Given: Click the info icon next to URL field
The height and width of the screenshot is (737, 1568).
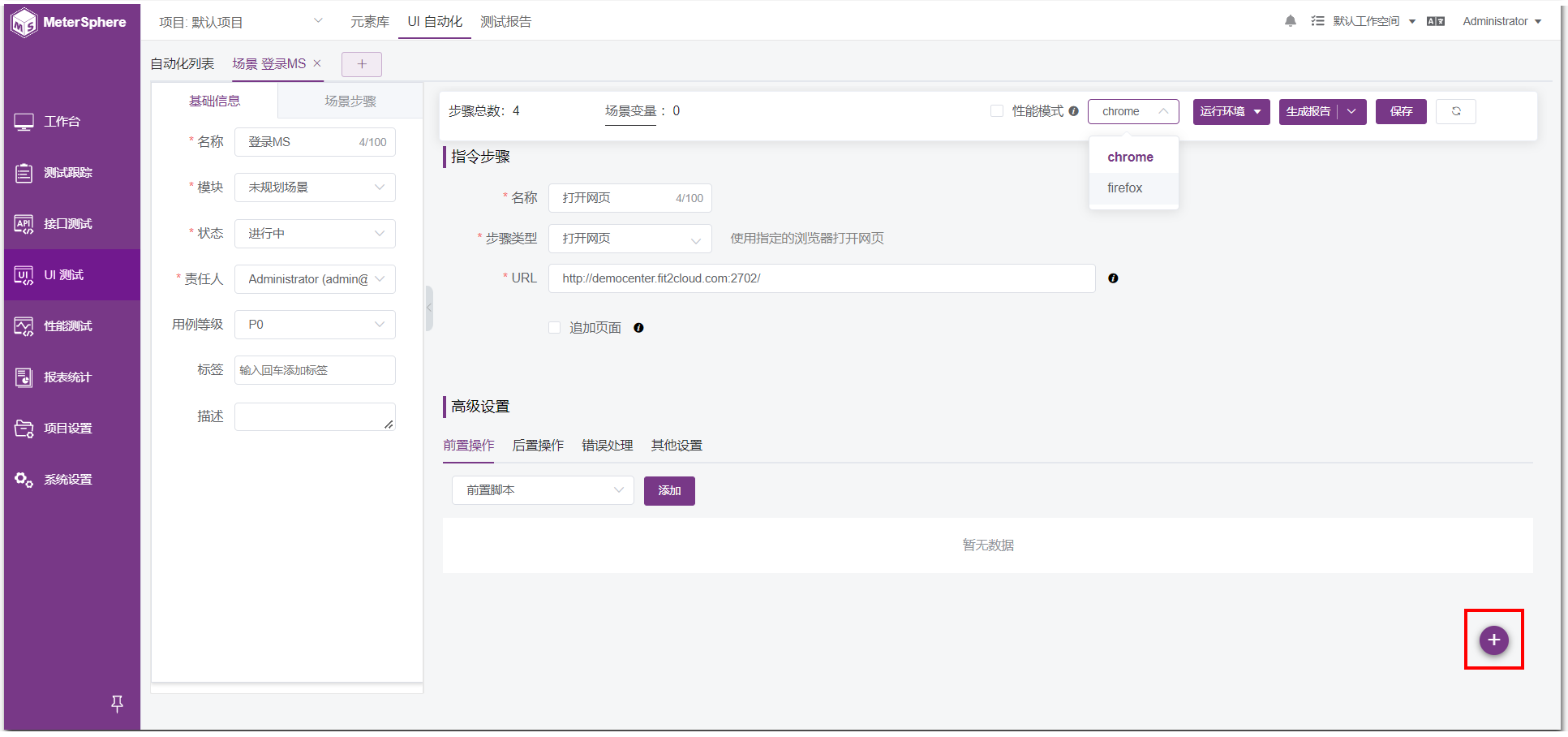Looking at the screenshot, I should tap(1113, 278).
